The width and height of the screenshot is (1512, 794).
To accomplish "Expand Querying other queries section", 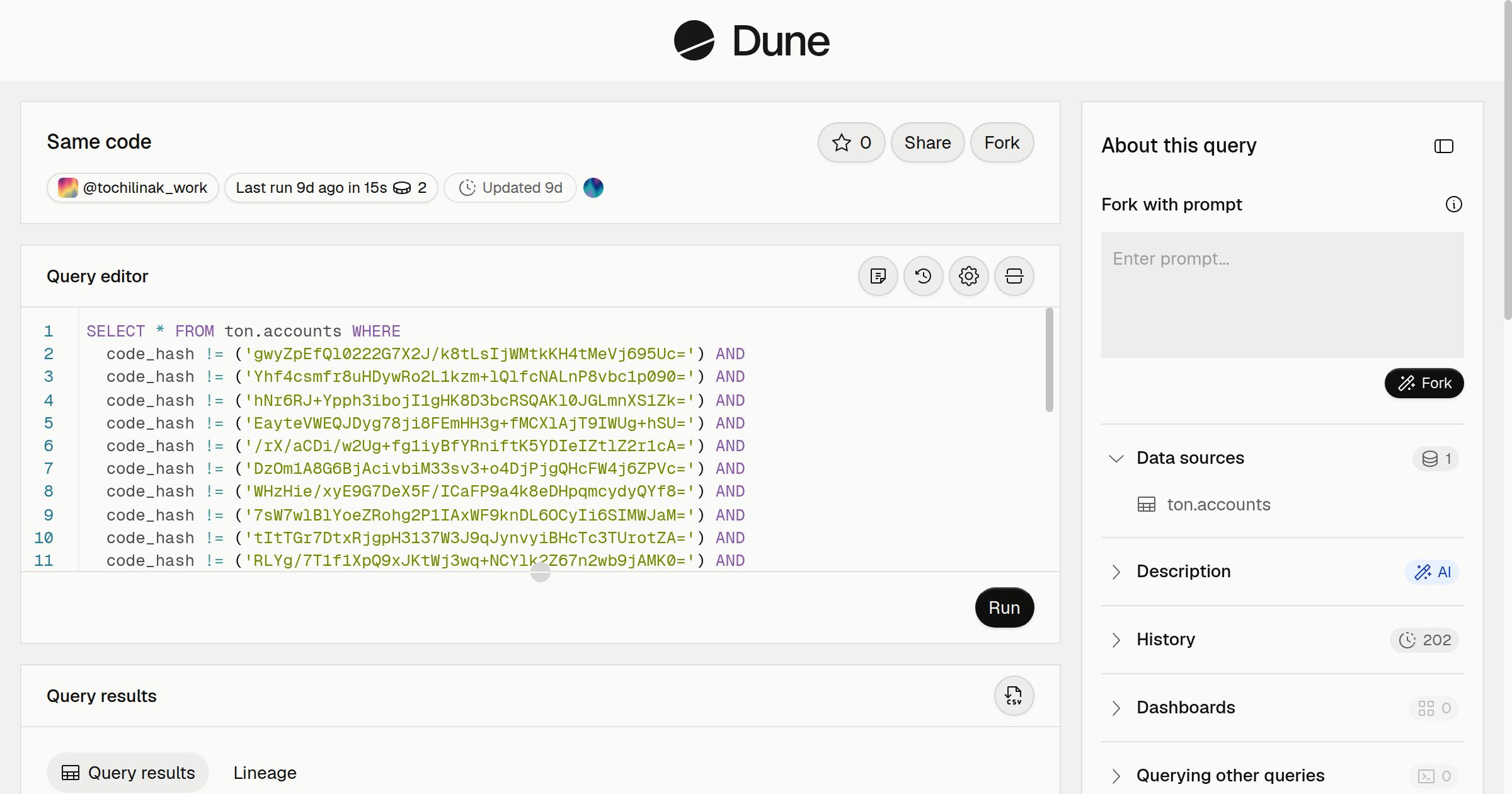I will point(1116,776).
